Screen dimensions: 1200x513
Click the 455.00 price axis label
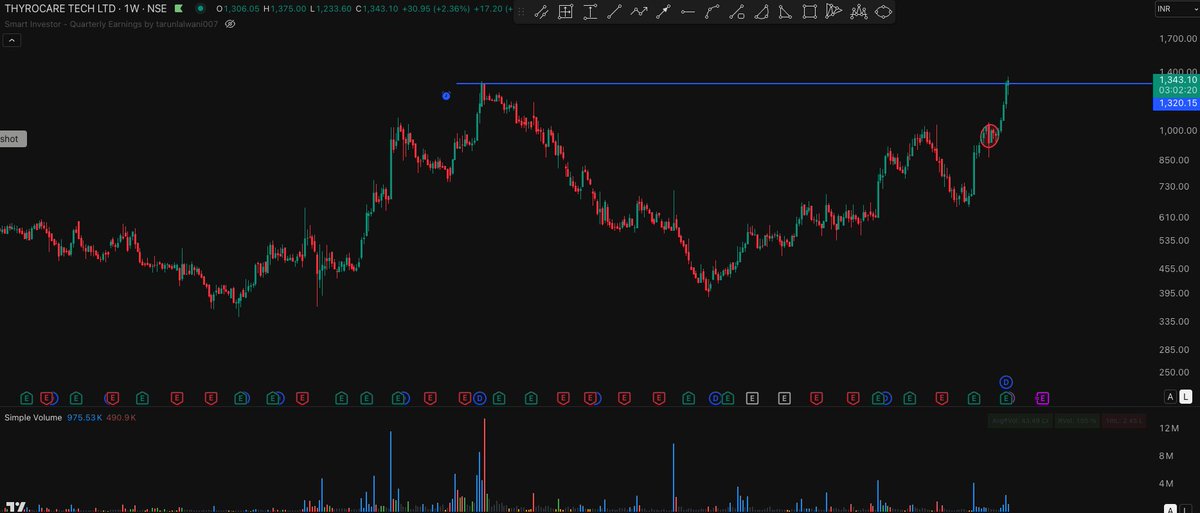(1176, 269)
